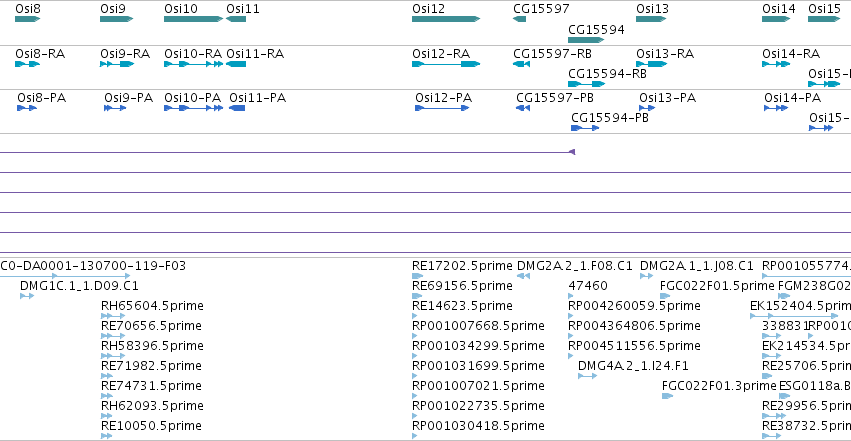Select the Osi8 gene feature
Image resolution: width=851 pixels, height=441 pixels.
[27, 19]
